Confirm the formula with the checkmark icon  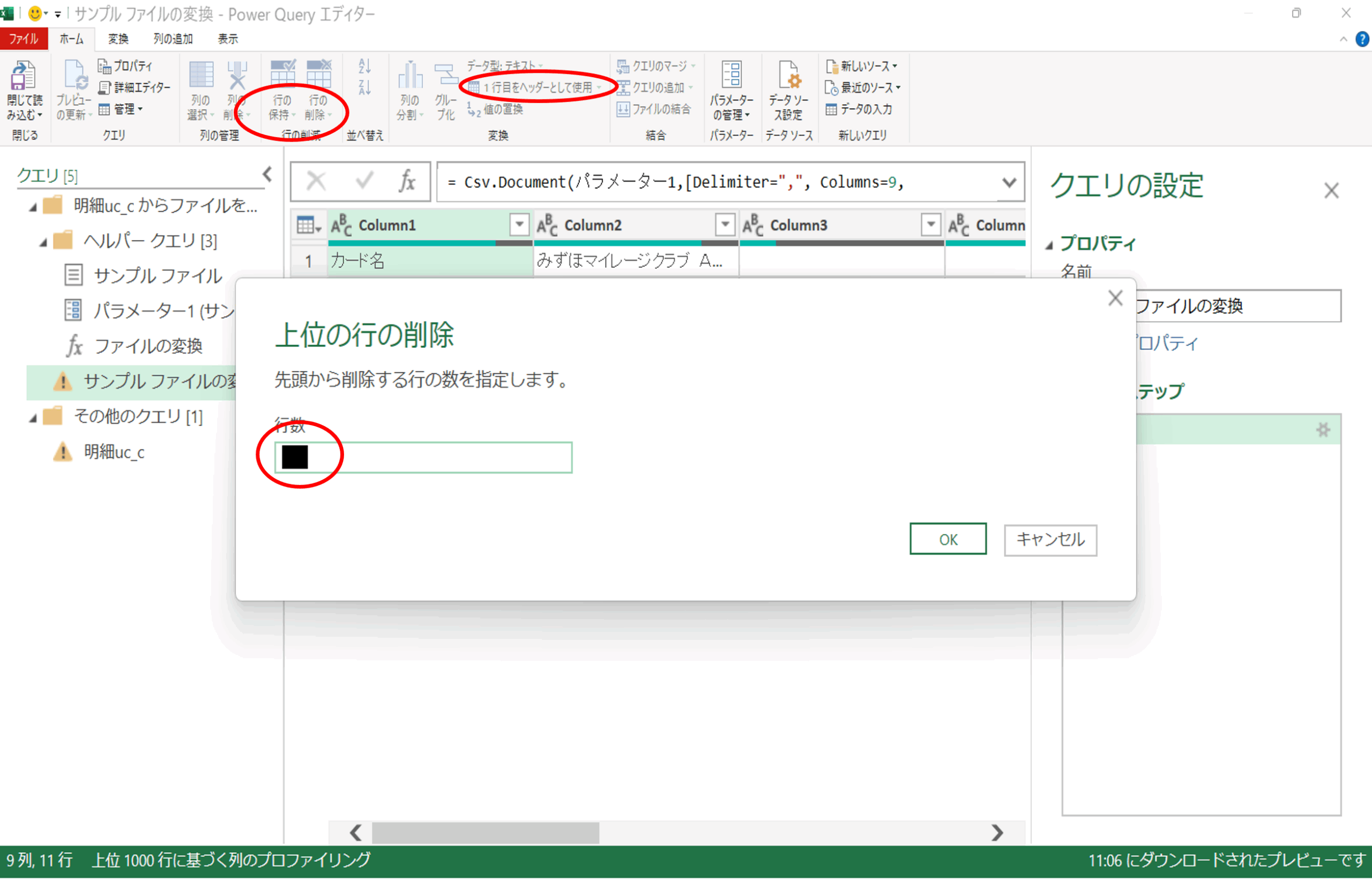click(x=364, y=182)
